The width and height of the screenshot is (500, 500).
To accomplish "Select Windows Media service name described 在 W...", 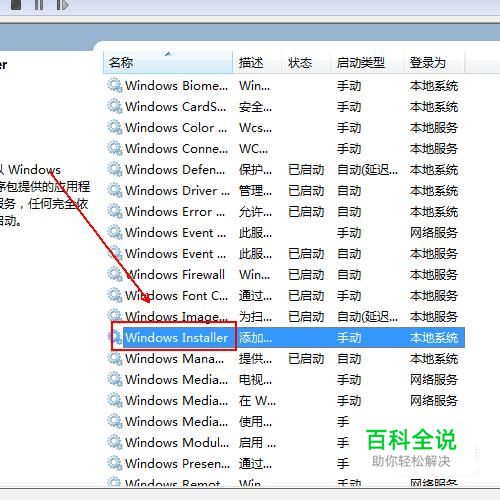I will pyautogui.click(x=177, y=400).
